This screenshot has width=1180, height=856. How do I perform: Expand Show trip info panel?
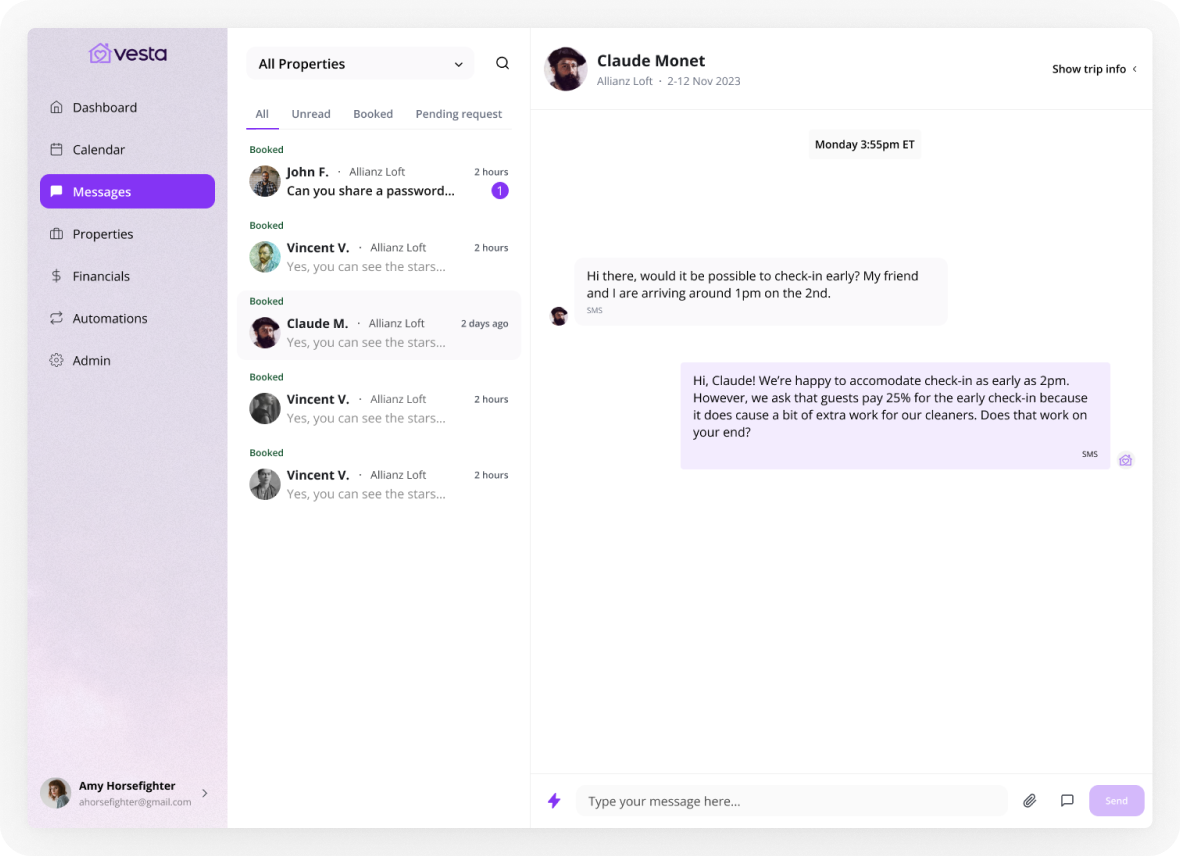[x=1094, y=69]
